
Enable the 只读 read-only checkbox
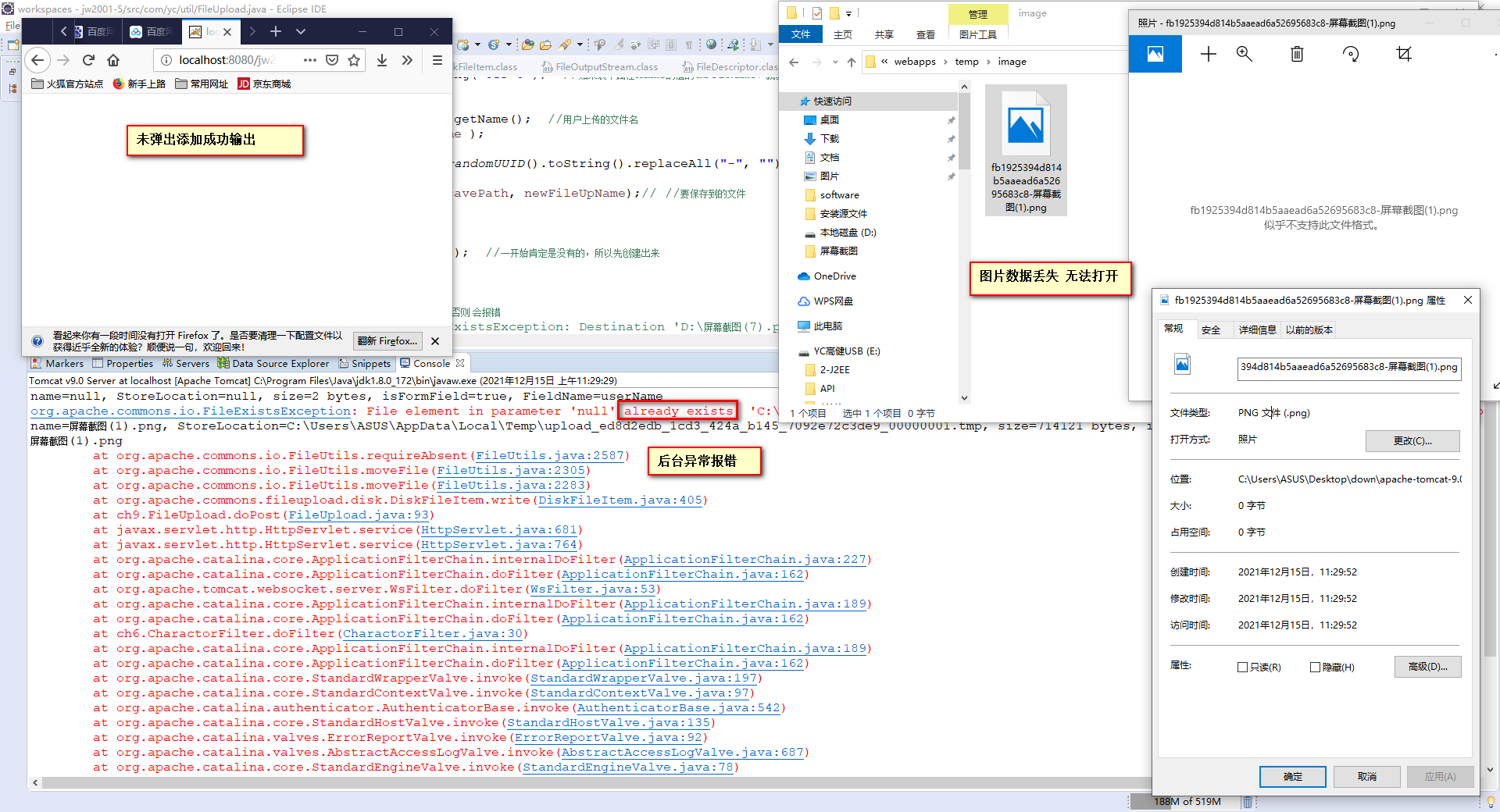pos(1242,668)
